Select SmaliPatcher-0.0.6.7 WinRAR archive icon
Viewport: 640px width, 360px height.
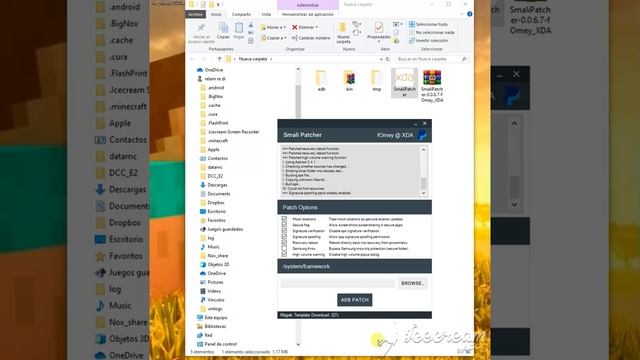[x=432, y=77]
